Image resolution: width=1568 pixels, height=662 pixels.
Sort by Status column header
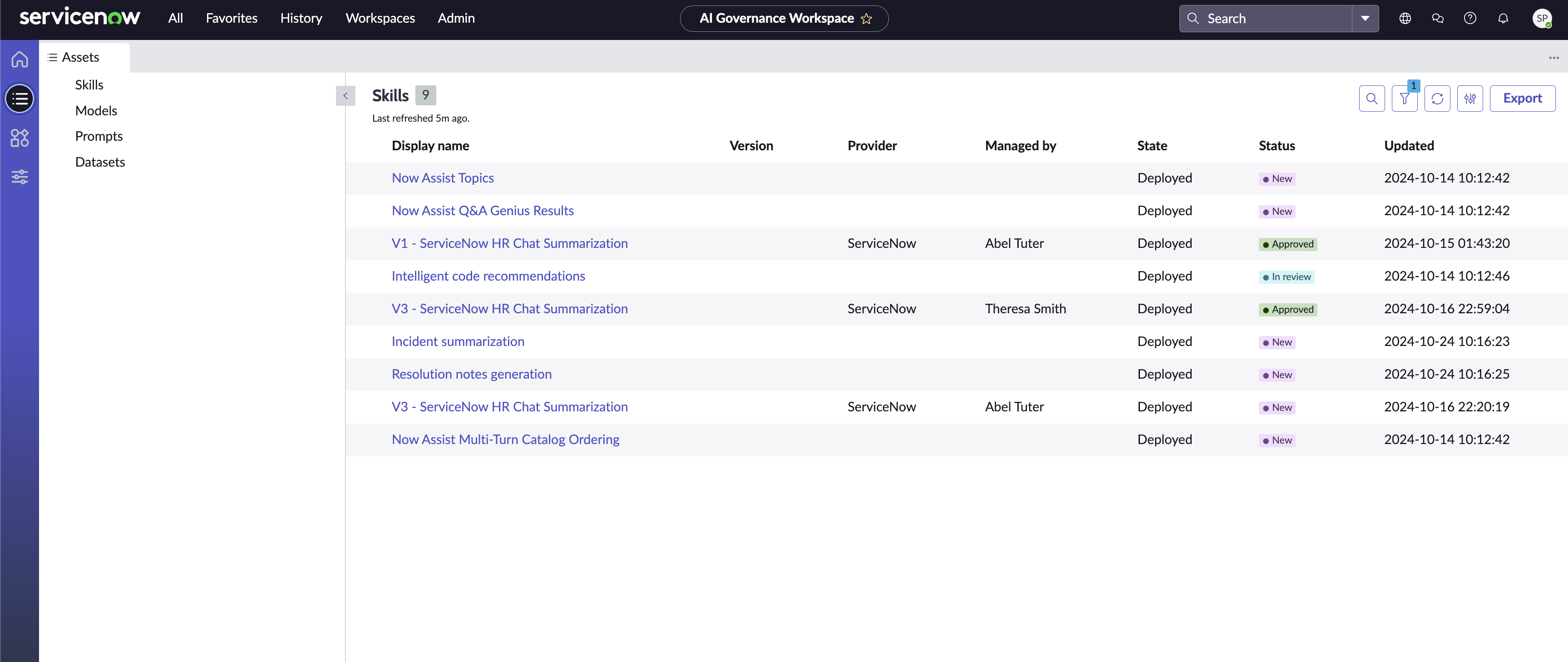(1277, 146)
